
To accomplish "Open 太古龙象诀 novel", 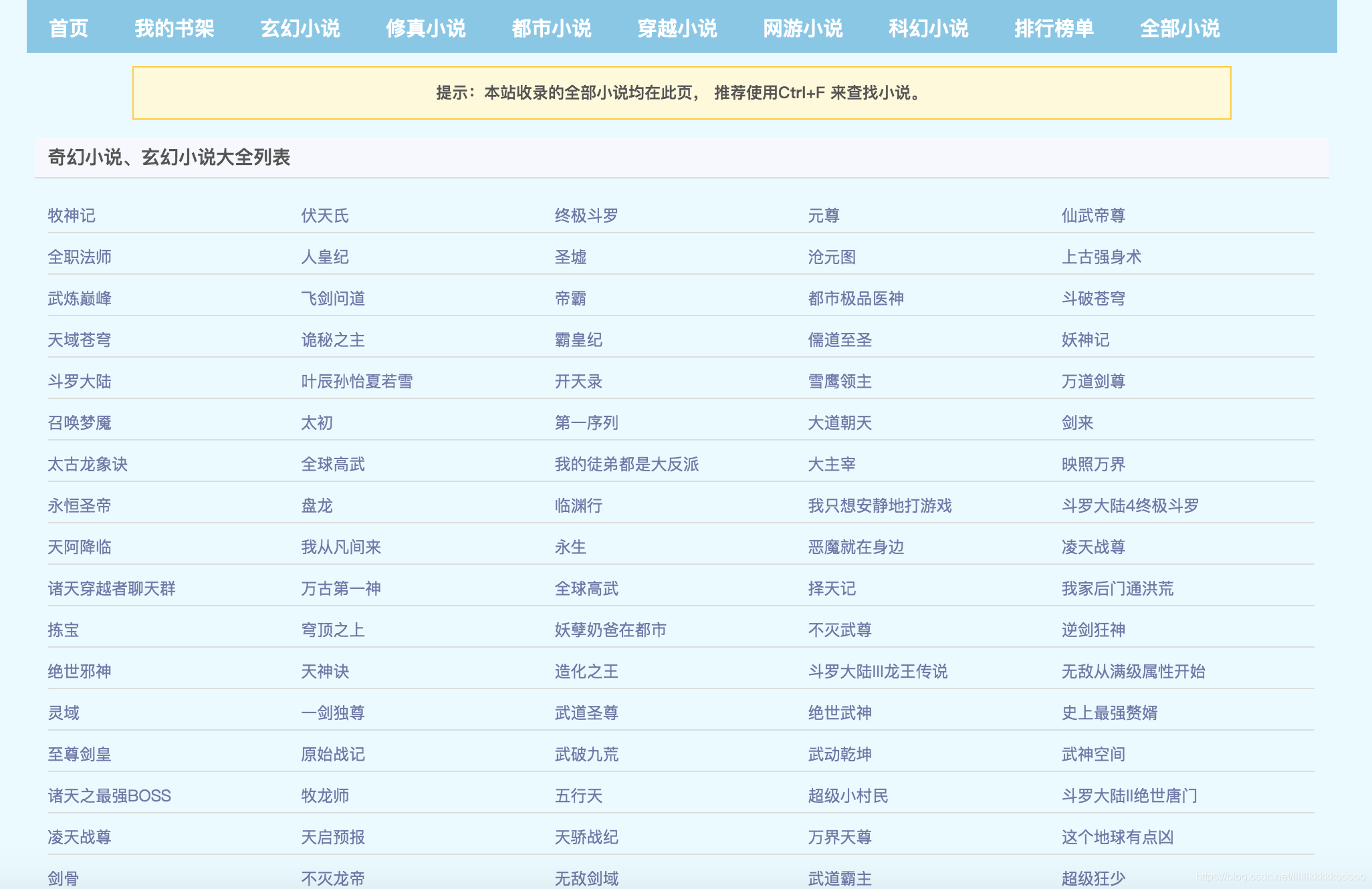I will 88,464.
